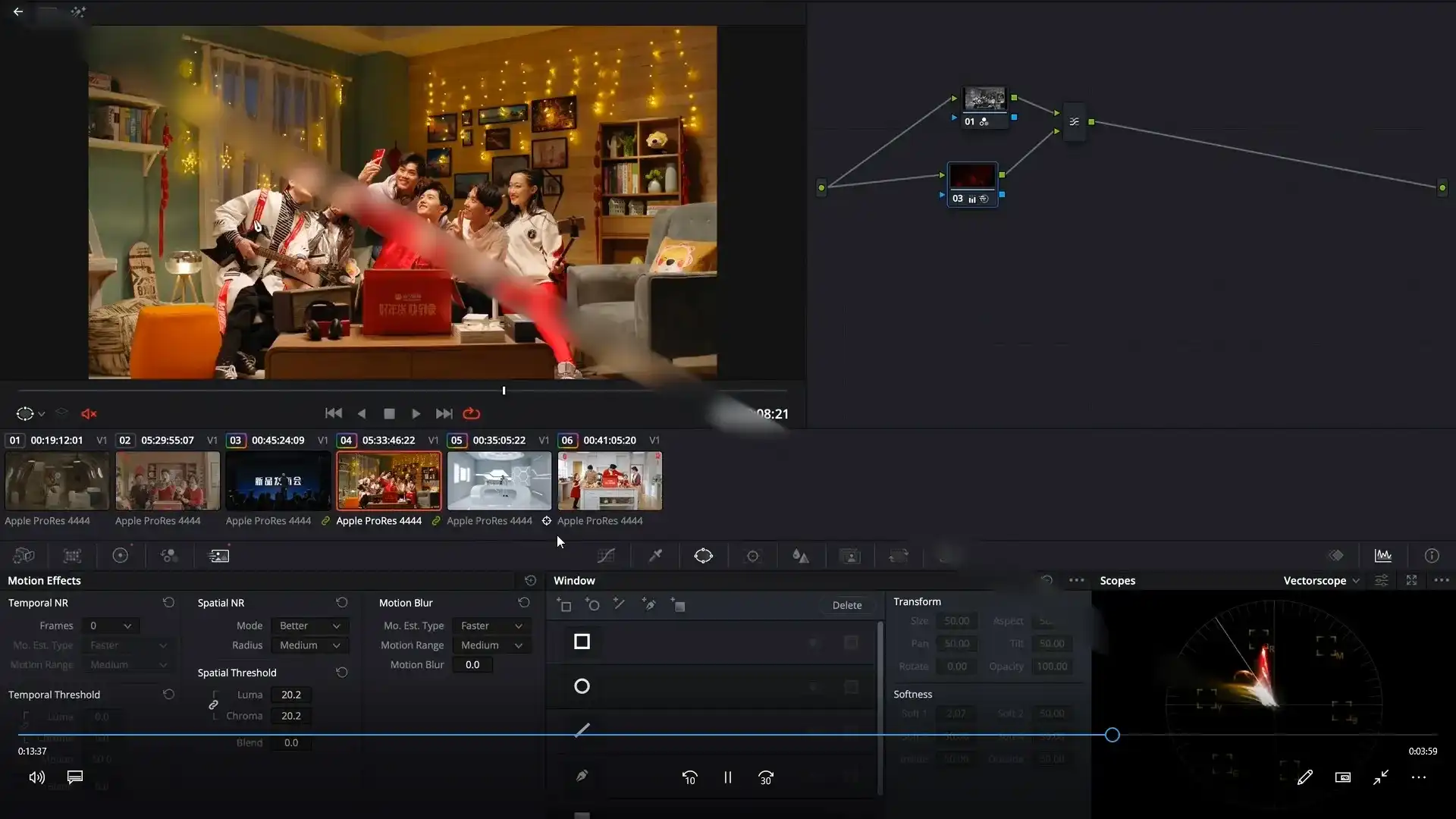This screenshot has width=1456, height=819.
Task: Open the Scopes panel options menu
Action: [x=1441, y=581]
